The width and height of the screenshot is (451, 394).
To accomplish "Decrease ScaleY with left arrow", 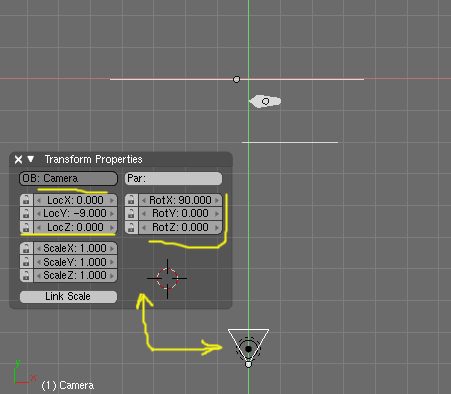I will click(39, 262).
